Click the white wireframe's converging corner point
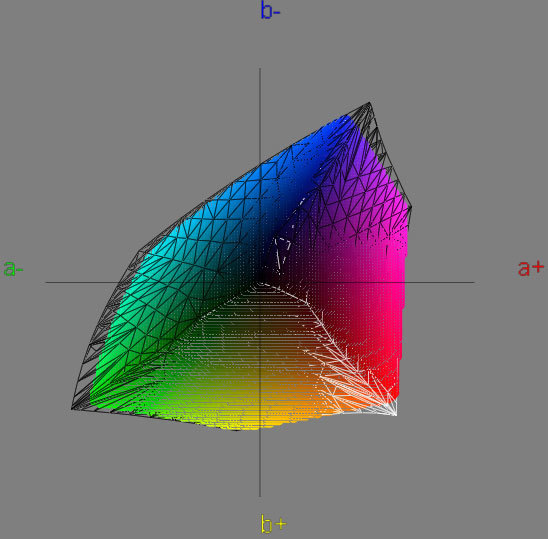Screen dimensions: 548x539 (396, 415)
